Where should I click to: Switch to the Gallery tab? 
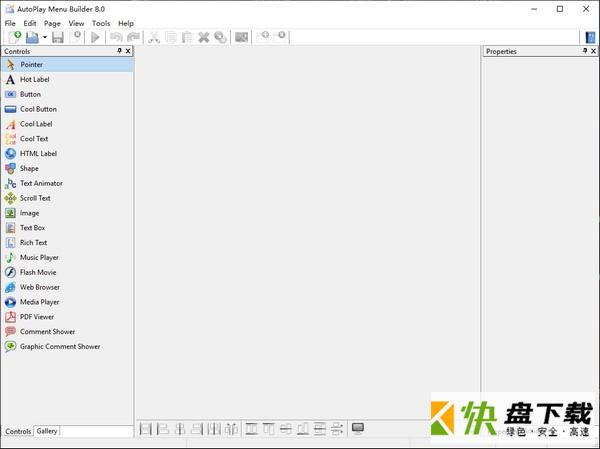47,431
